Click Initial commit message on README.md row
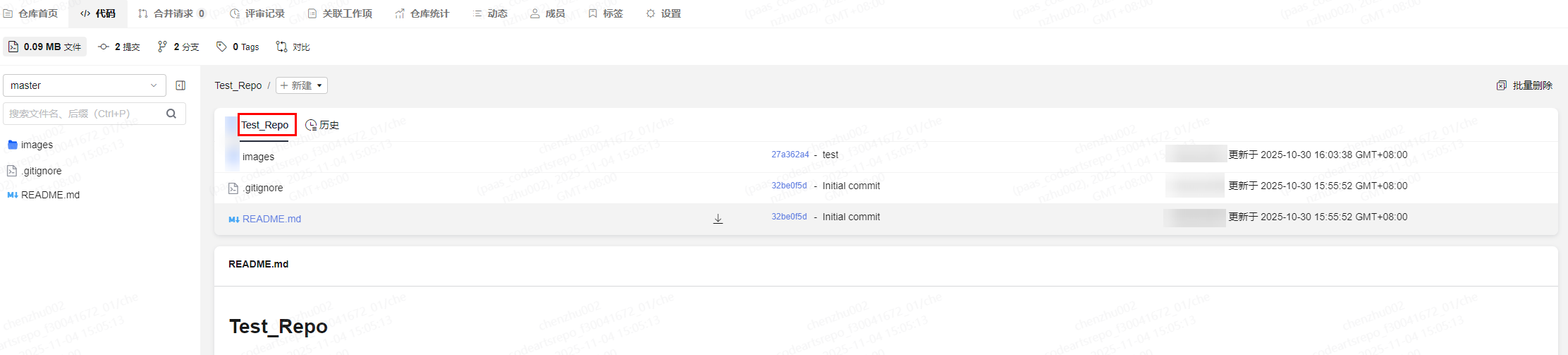The image size is (1568, 355). (851, 217)
